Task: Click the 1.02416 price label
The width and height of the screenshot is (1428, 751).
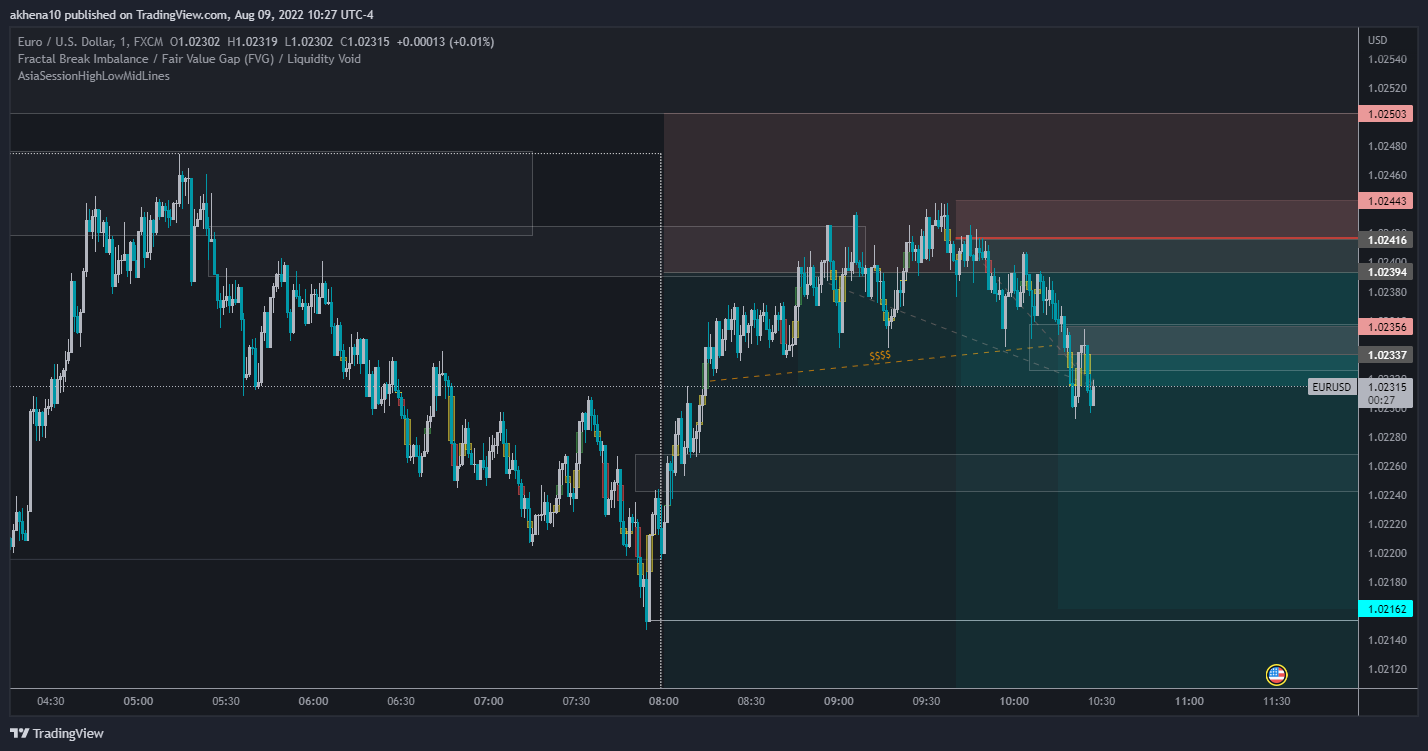Action: pyautogui.click(x=1385, y=240)
